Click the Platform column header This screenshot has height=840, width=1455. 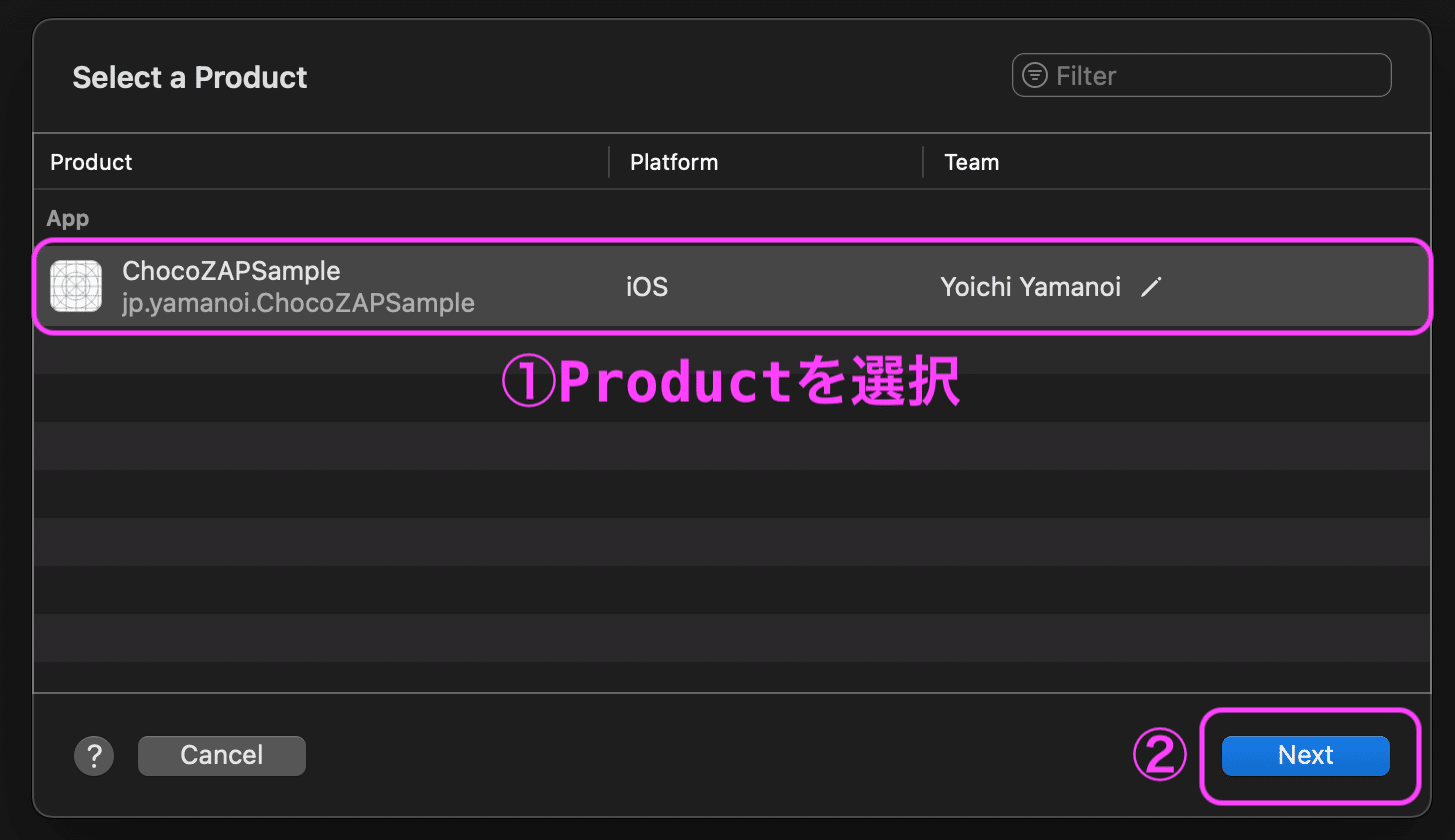point(674,162)
